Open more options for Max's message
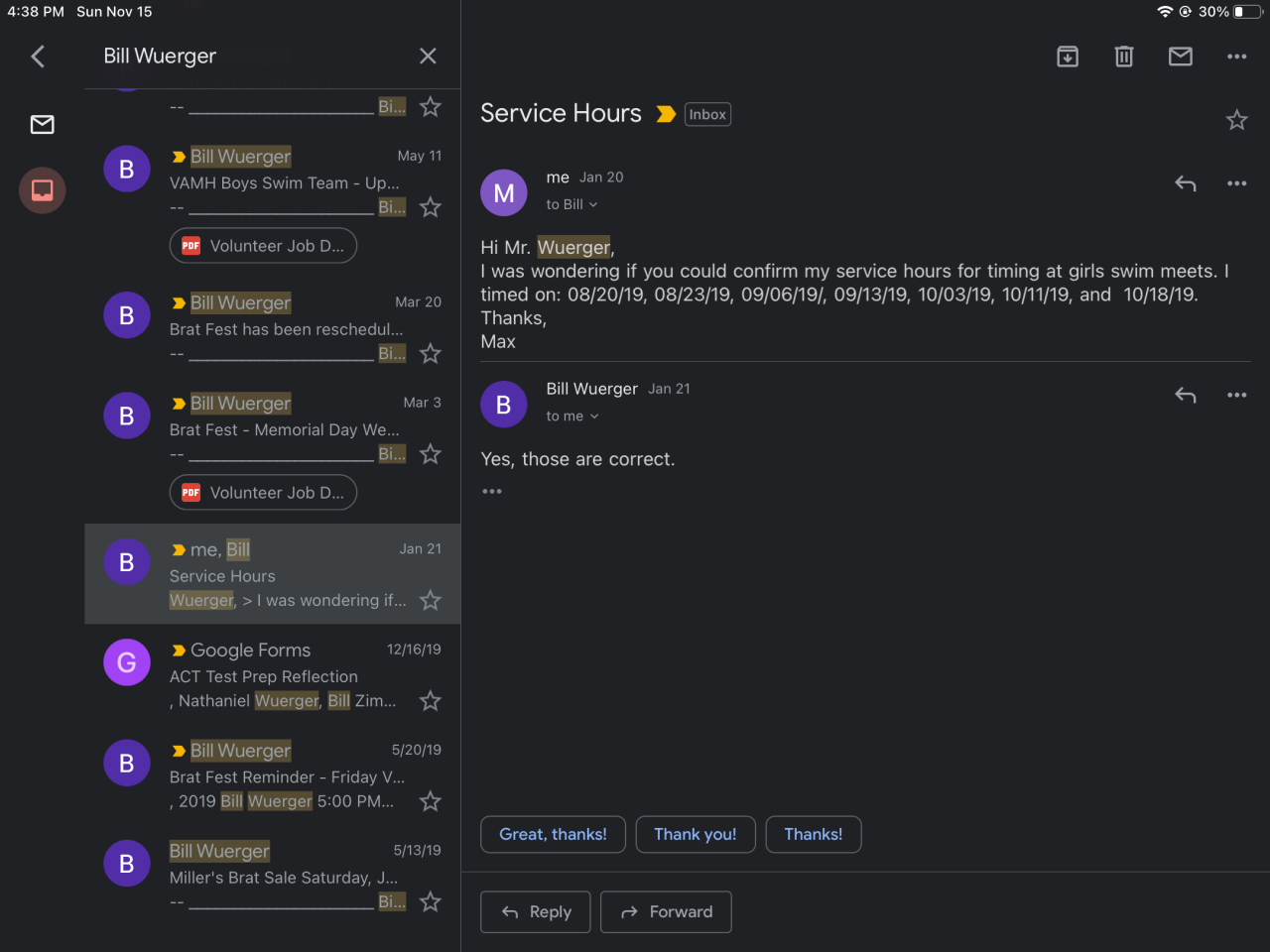Screen dimensions: 1270x952 (1236, 183)
